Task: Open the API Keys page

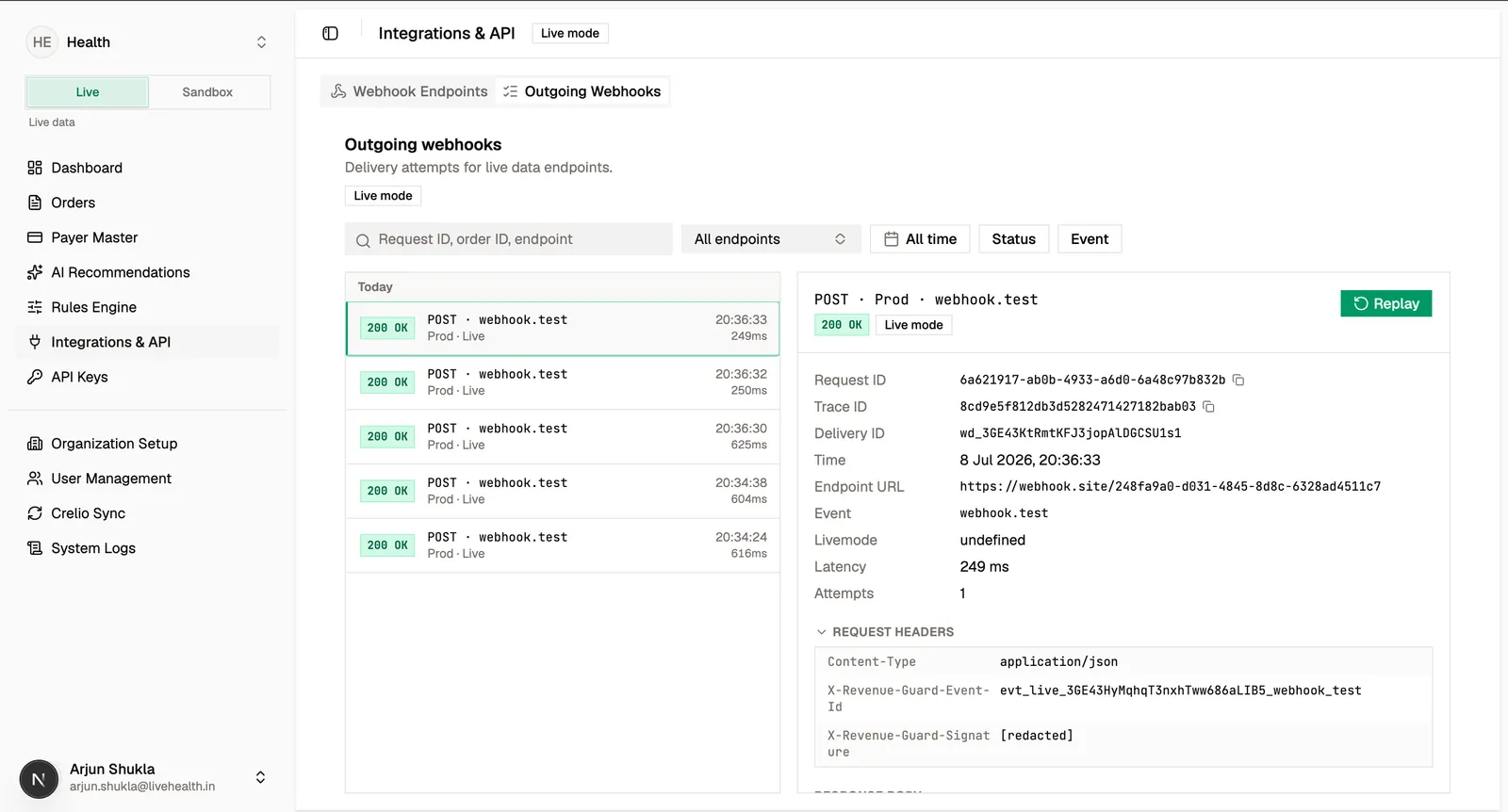Action: [147, 377]
